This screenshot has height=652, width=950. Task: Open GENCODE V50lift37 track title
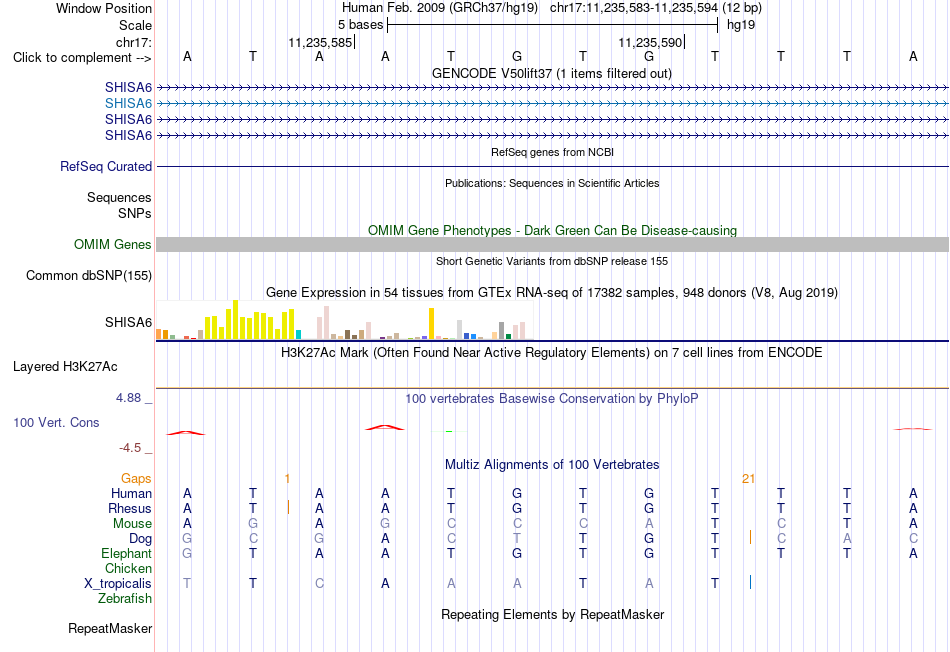551,73
